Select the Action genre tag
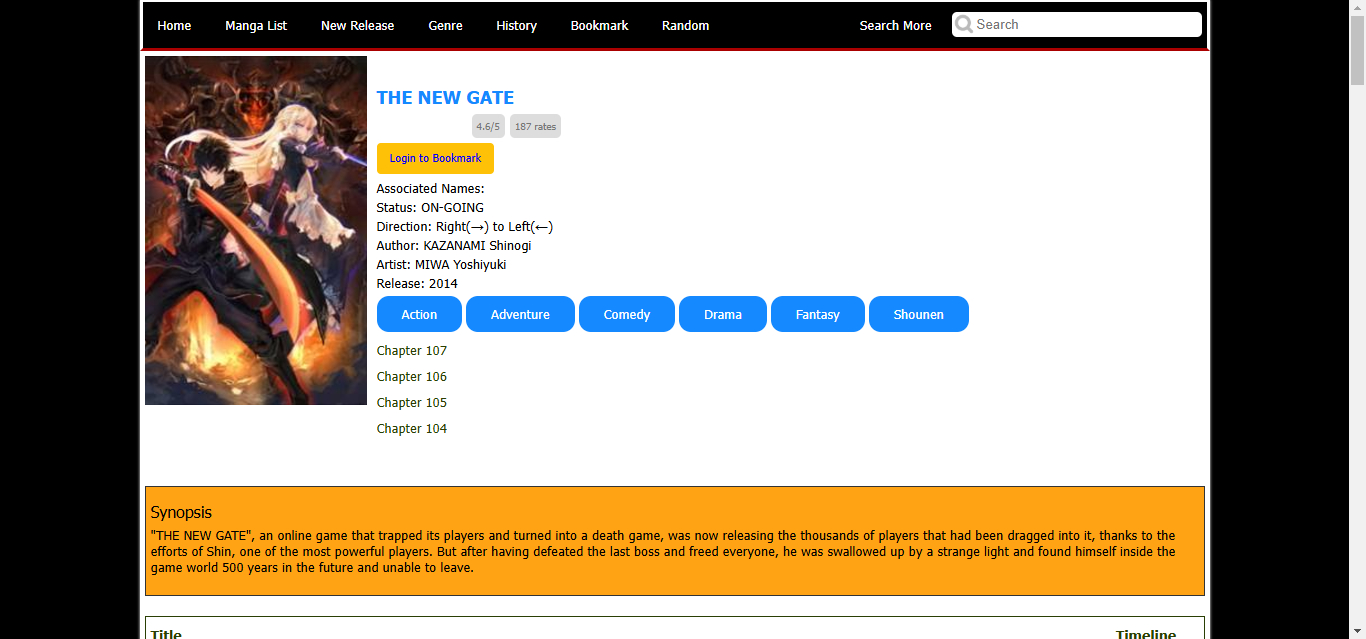The image size is (1366, 639). tap(419, 314)
